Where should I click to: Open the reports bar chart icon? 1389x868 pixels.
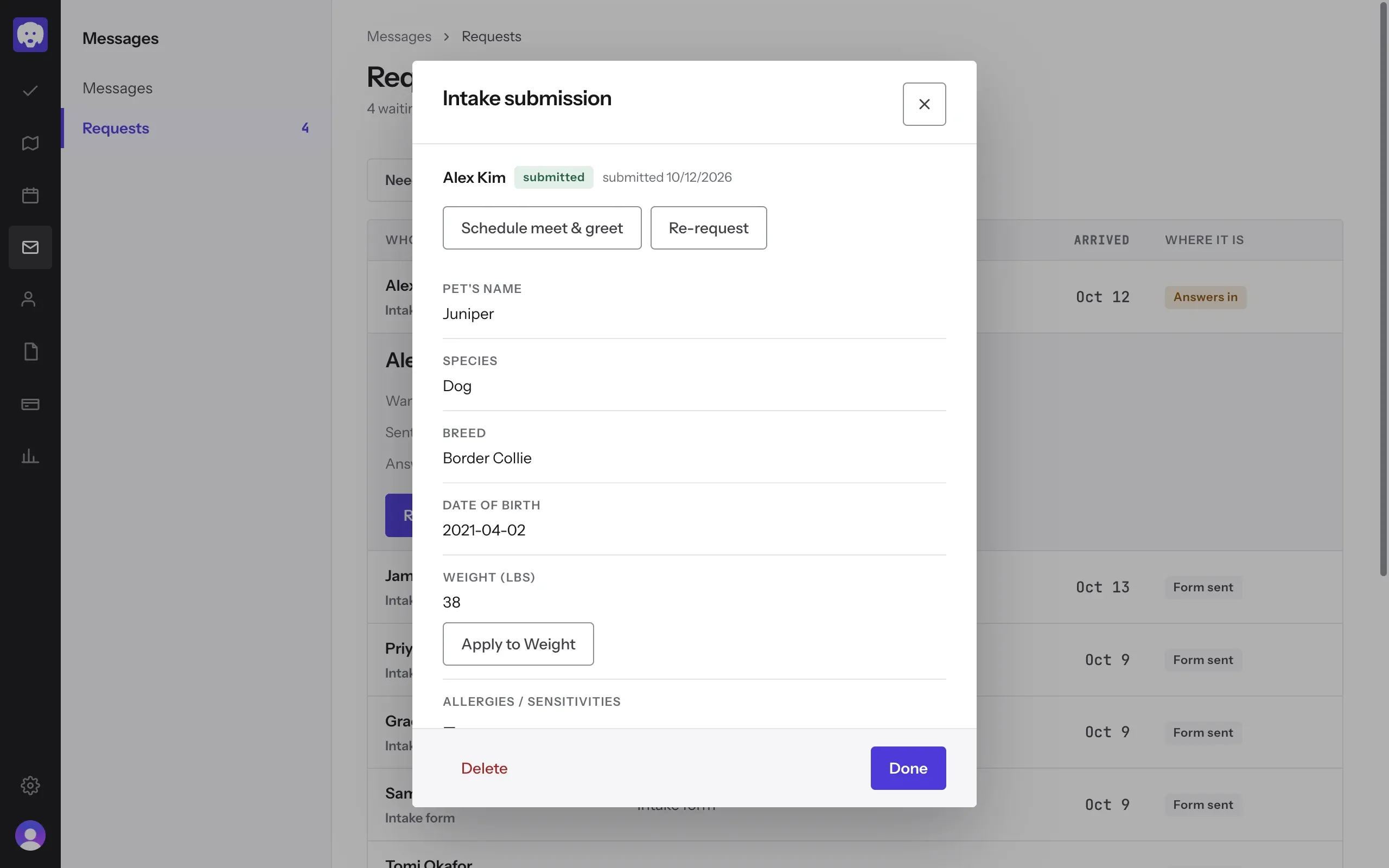coord(30,456)
